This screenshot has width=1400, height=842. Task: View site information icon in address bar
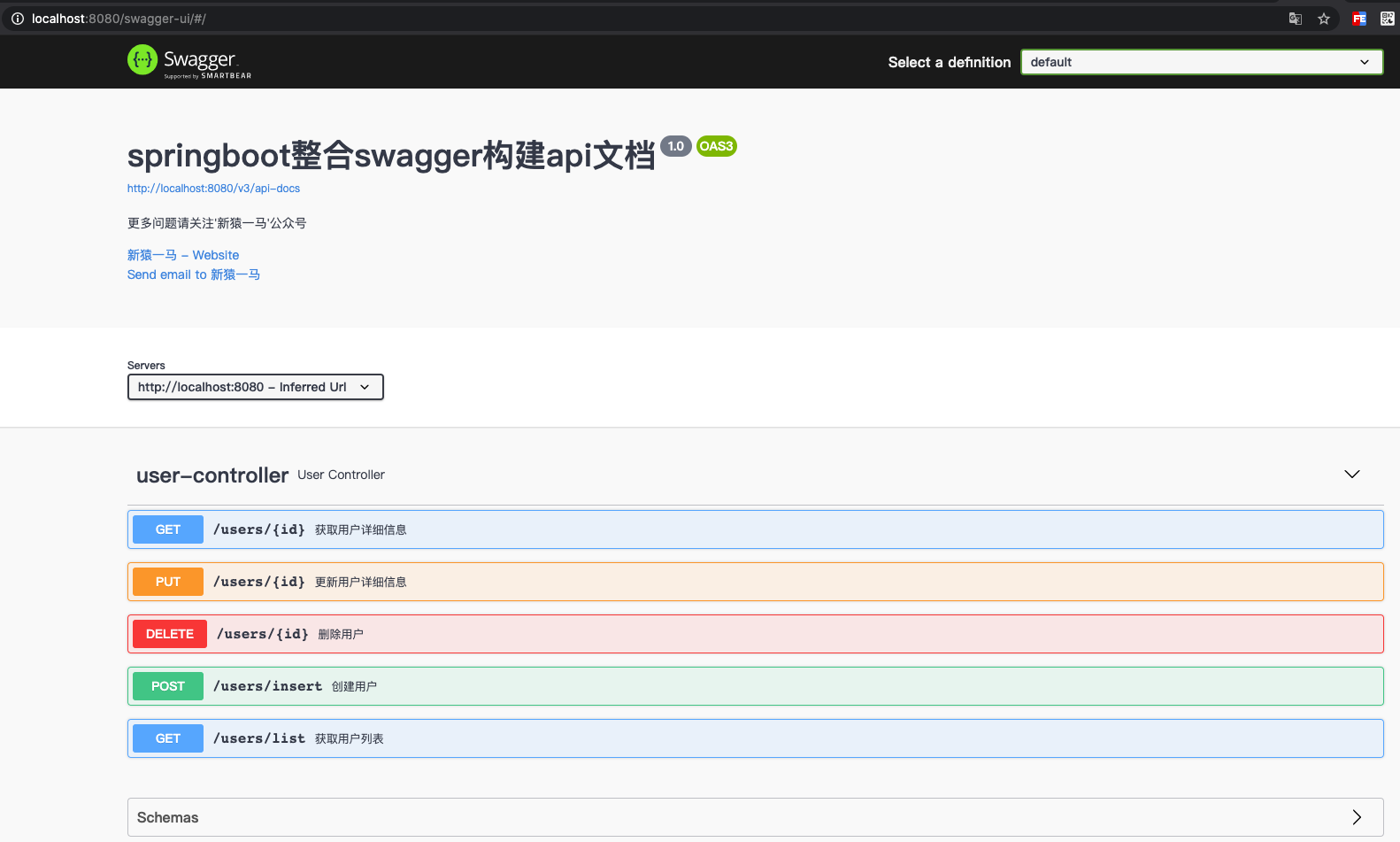18,19
